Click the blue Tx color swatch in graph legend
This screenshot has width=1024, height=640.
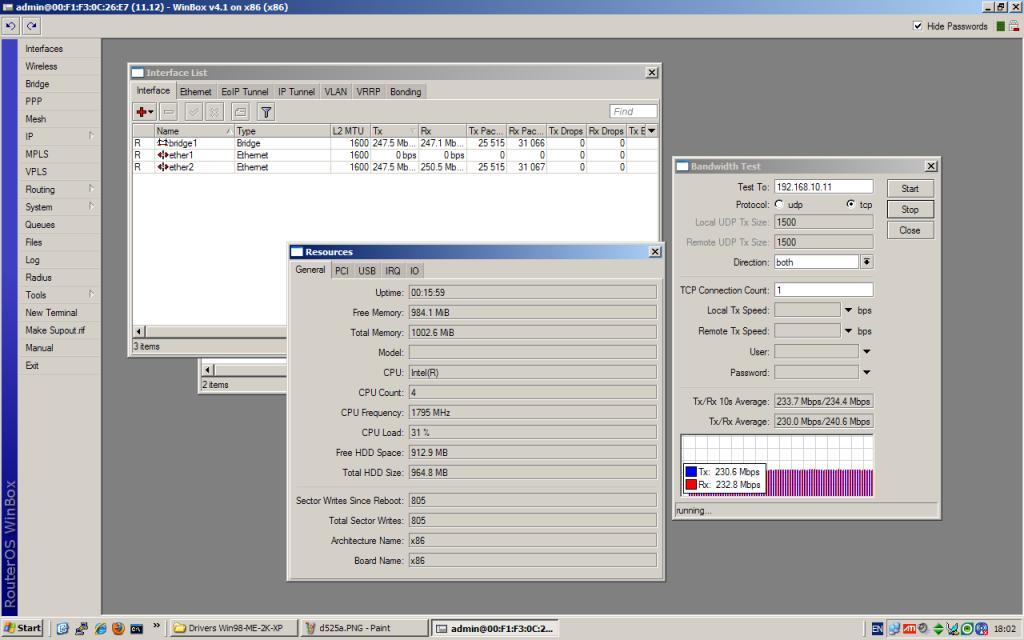(x=691, y=472)
